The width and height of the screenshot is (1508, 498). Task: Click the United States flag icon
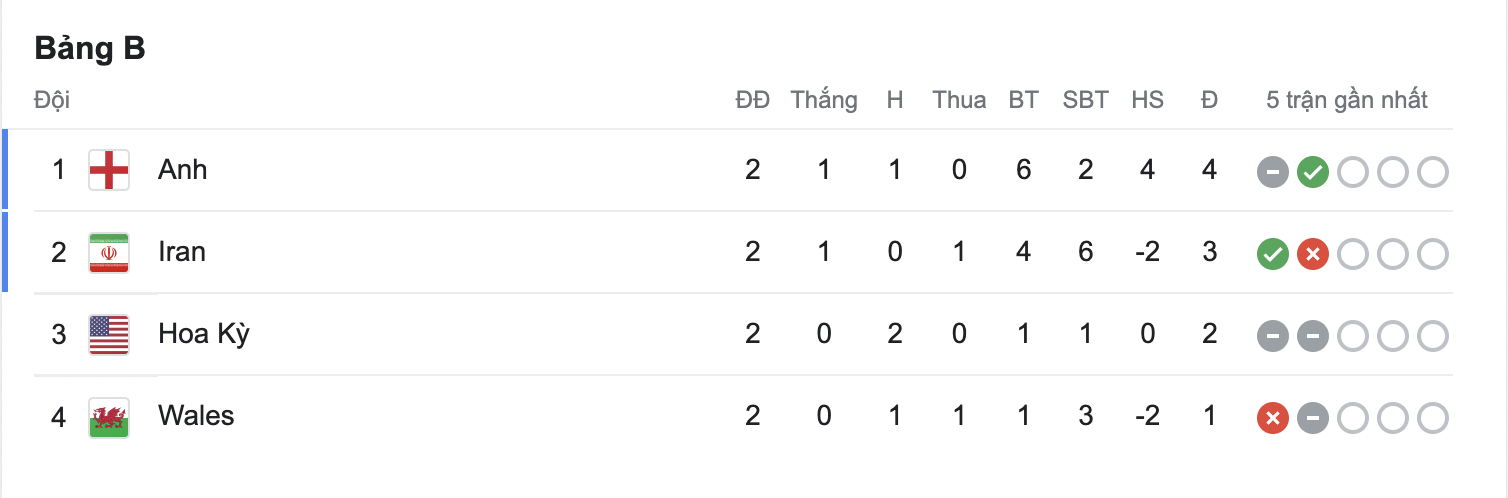coord(108,334)
